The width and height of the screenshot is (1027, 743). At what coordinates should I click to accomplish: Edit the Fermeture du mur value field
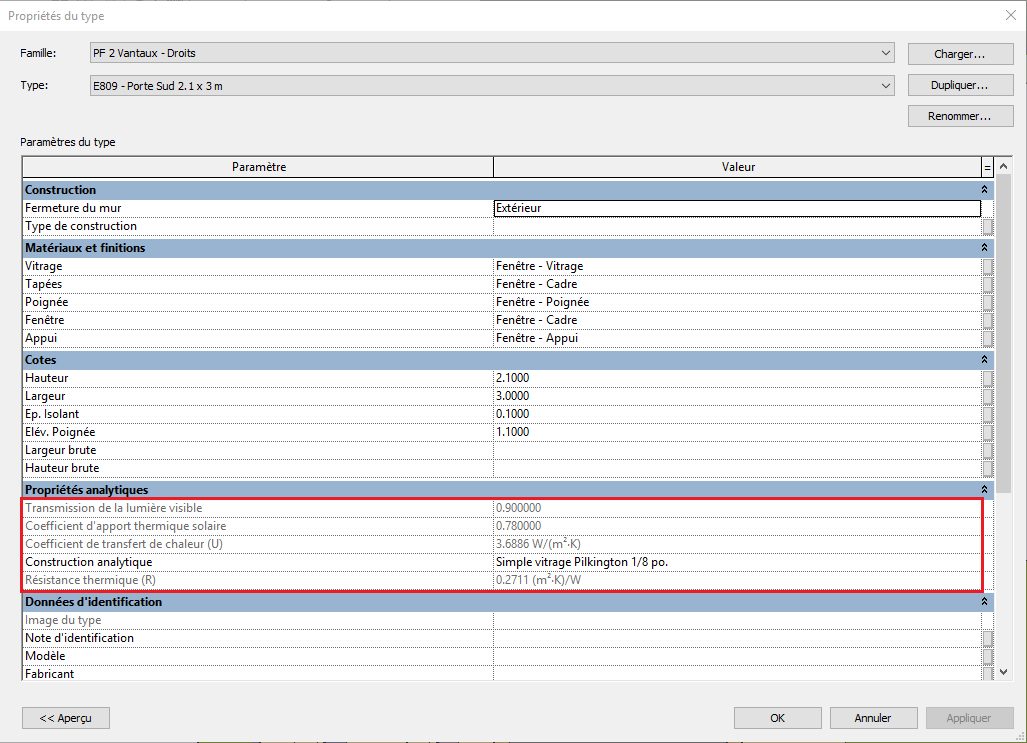(737, 208)
